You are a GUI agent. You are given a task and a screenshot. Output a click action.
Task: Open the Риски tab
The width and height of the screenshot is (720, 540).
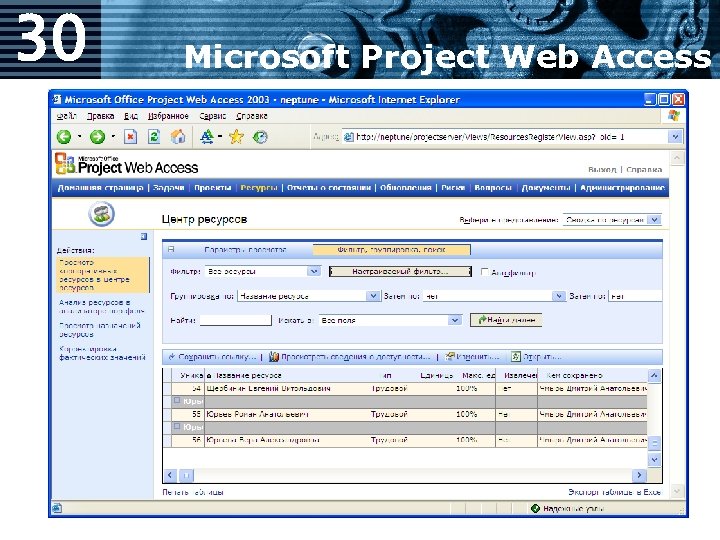coord(453,188)
